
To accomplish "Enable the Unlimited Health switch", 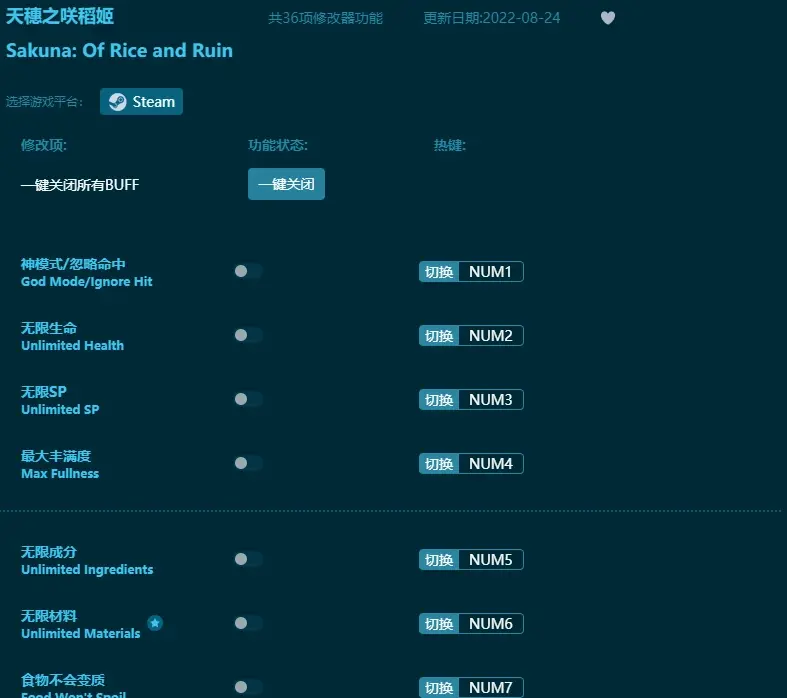I will pos(248,335).
